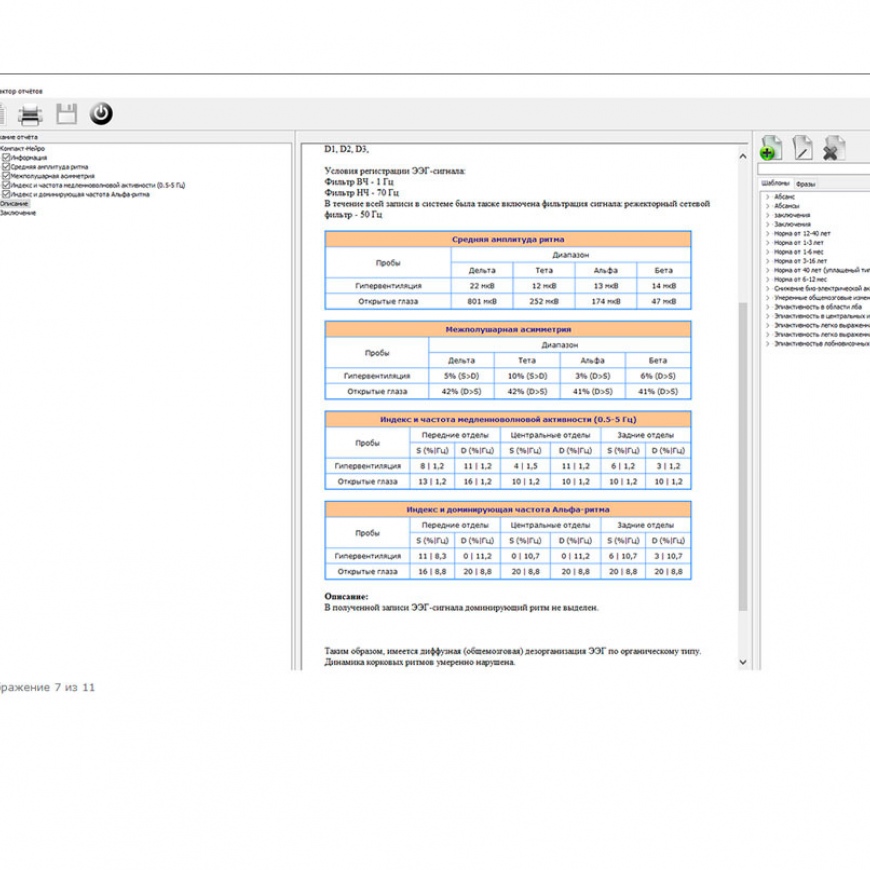The image size is (870, 870).
Task: Click the Межполушарная асимметрия table header in document
Action: tap(508, 330)
